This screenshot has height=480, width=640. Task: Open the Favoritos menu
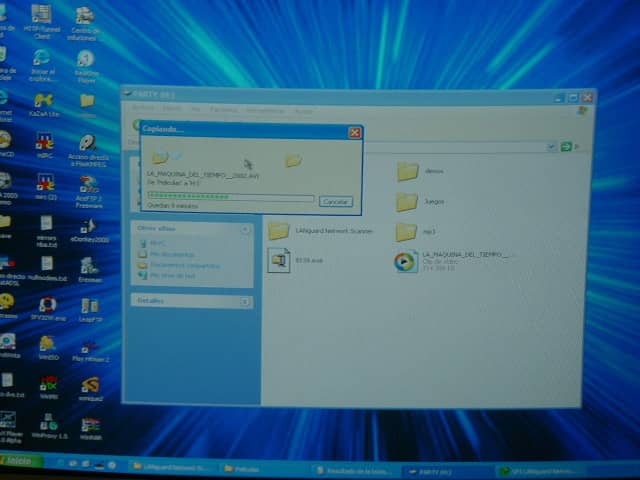coord(224,110)
